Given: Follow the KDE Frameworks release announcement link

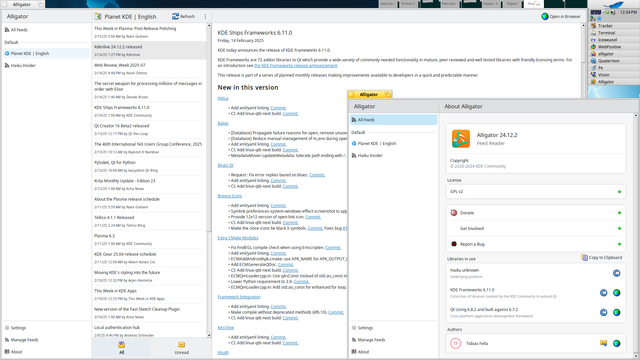Looking at the screenshot, I should (x=296, y=65).
